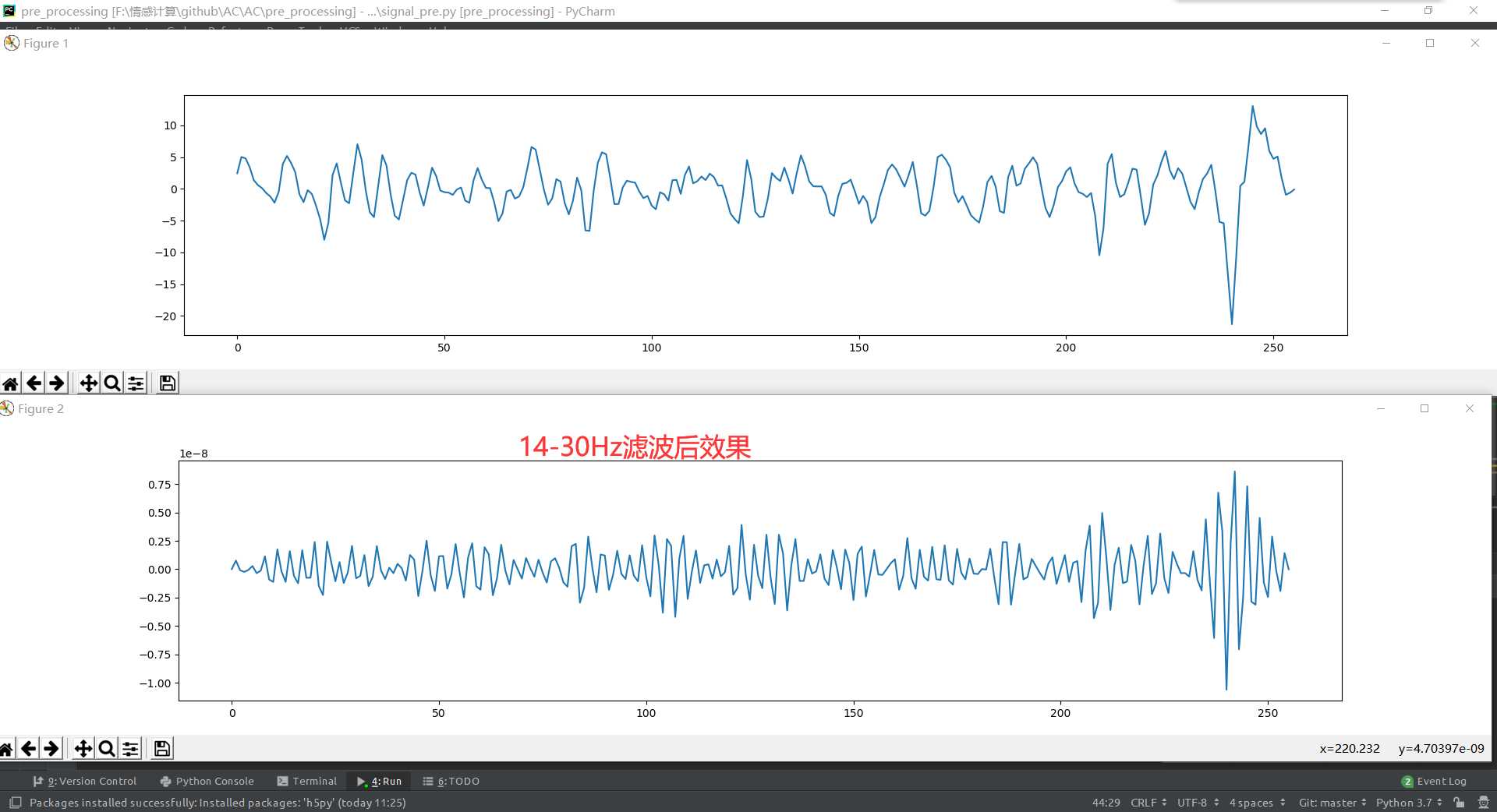Open the Version Control tool window
1497x812 pixels.
pos(84,781)
